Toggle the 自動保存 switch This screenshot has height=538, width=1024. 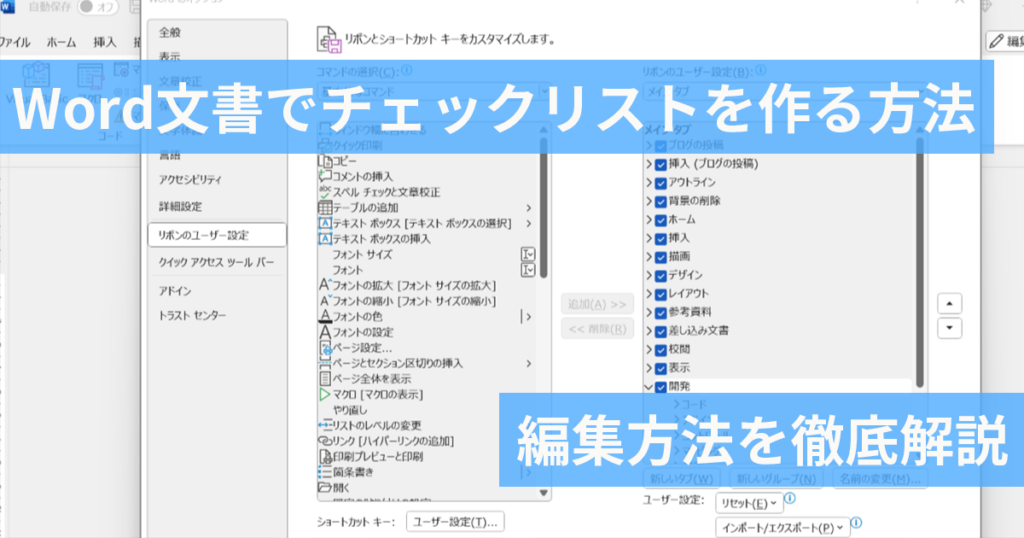coord(97,7)
